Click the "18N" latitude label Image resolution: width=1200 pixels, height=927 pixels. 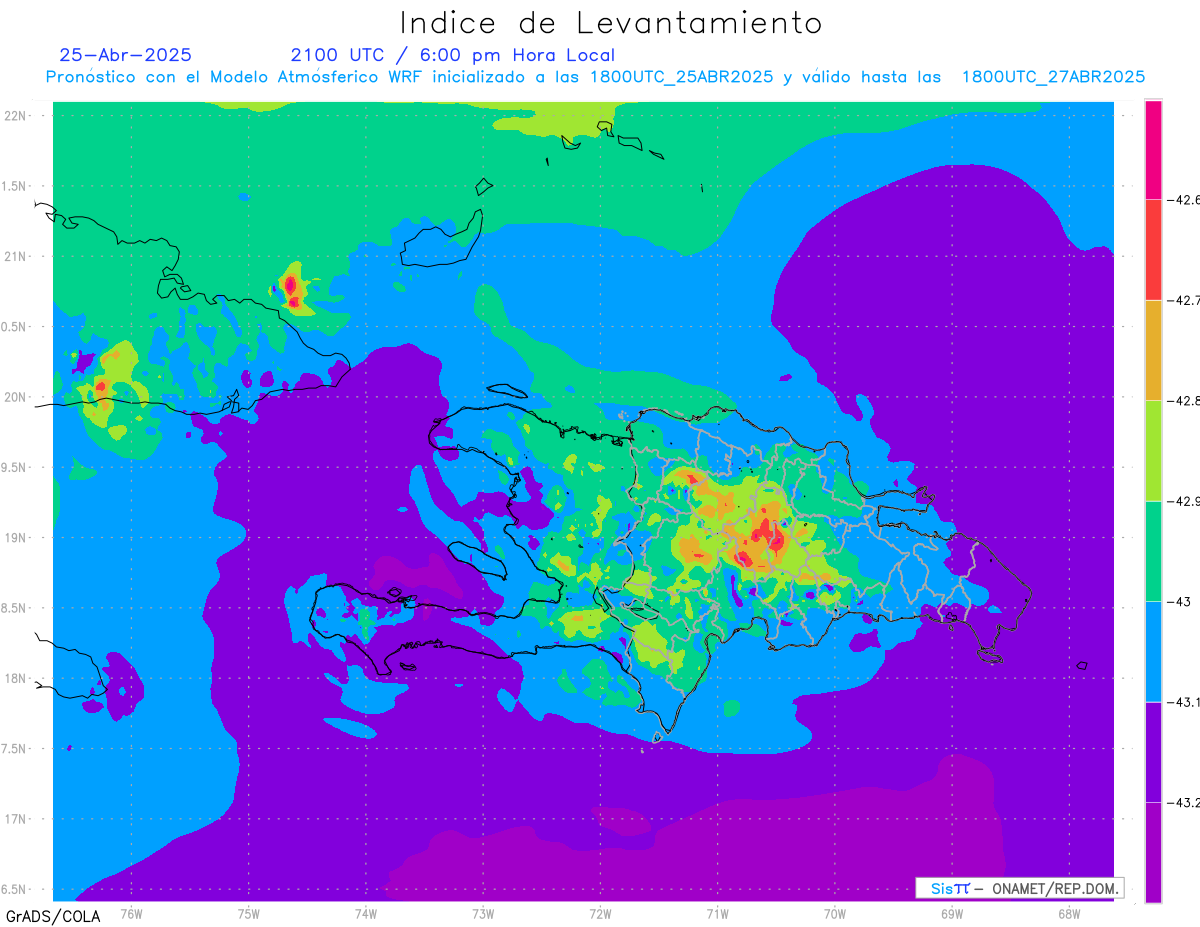pyautogui.click(x=16, y=679)
